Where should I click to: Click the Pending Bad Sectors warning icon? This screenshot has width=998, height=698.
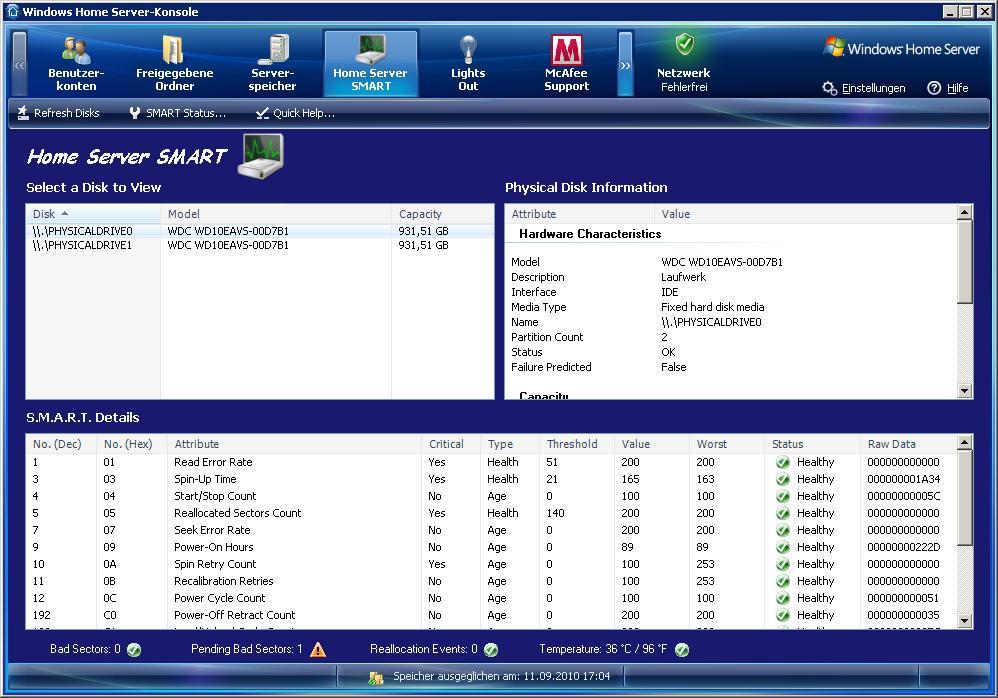pyautogui.click(x=318, y=650)
